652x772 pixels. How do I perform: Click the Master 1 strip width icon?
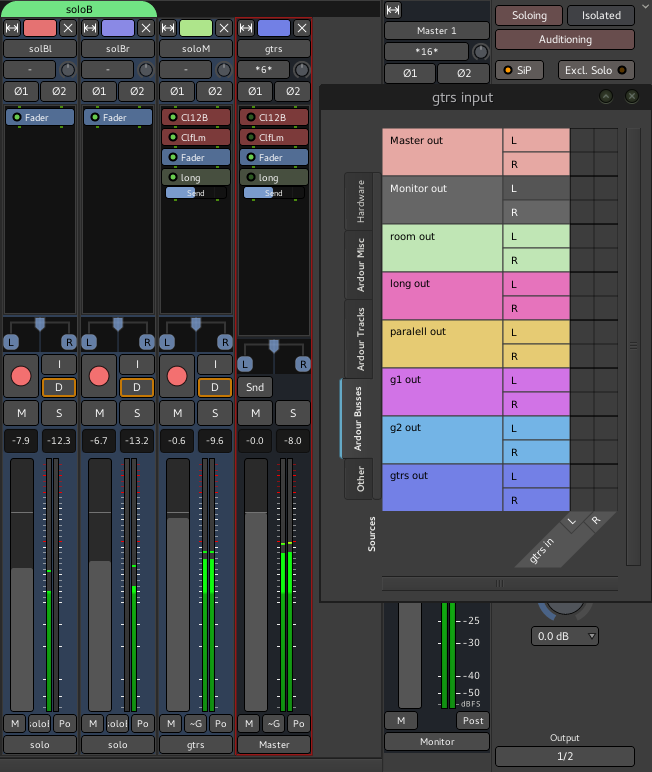tap(393, 10)
